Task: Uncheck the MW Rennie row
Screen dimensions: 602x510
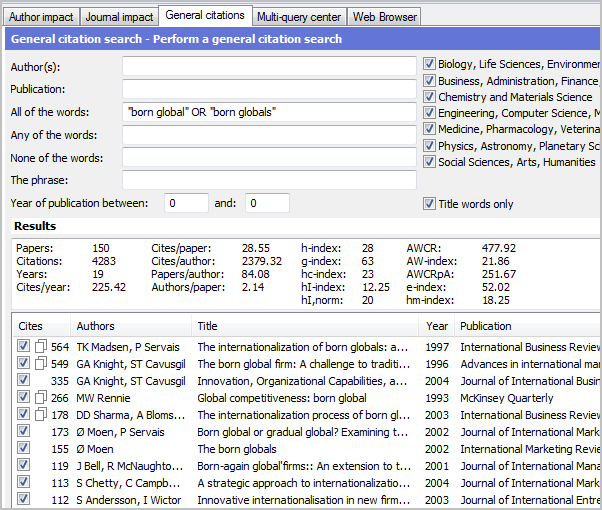Action: [23, 397]
